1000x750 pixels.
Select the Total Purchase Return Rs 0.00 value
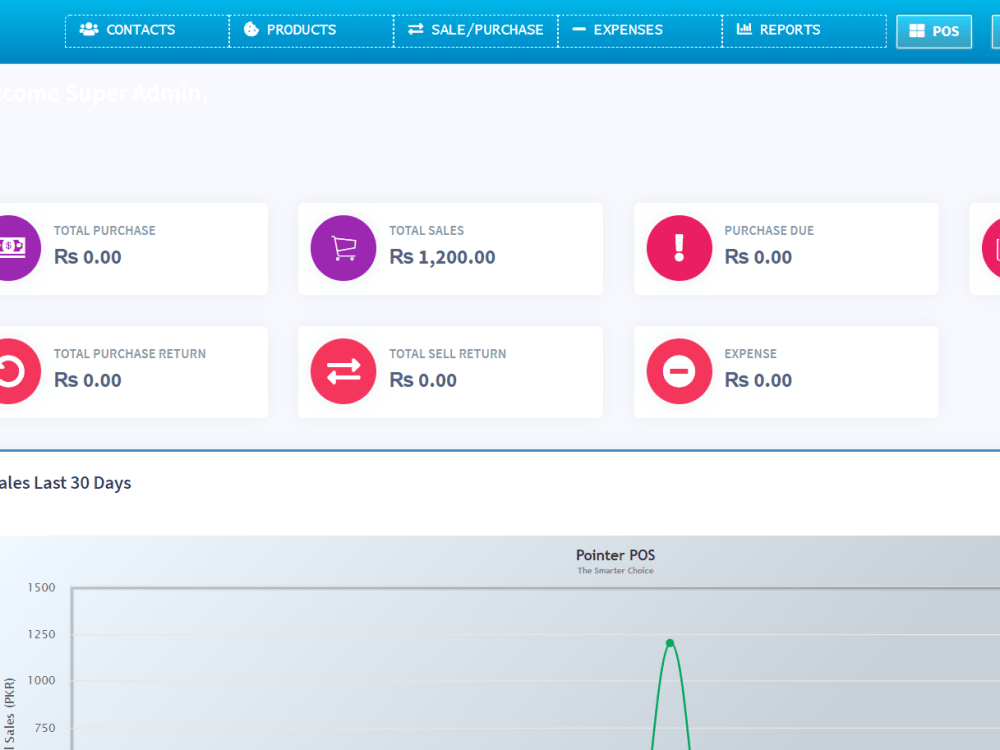point(87,380)
